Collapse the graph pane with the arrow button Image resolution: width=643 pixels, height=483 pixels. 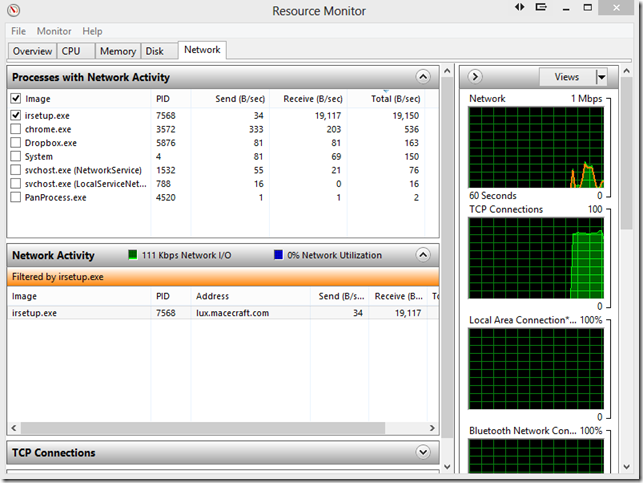(x=475, y=77)
